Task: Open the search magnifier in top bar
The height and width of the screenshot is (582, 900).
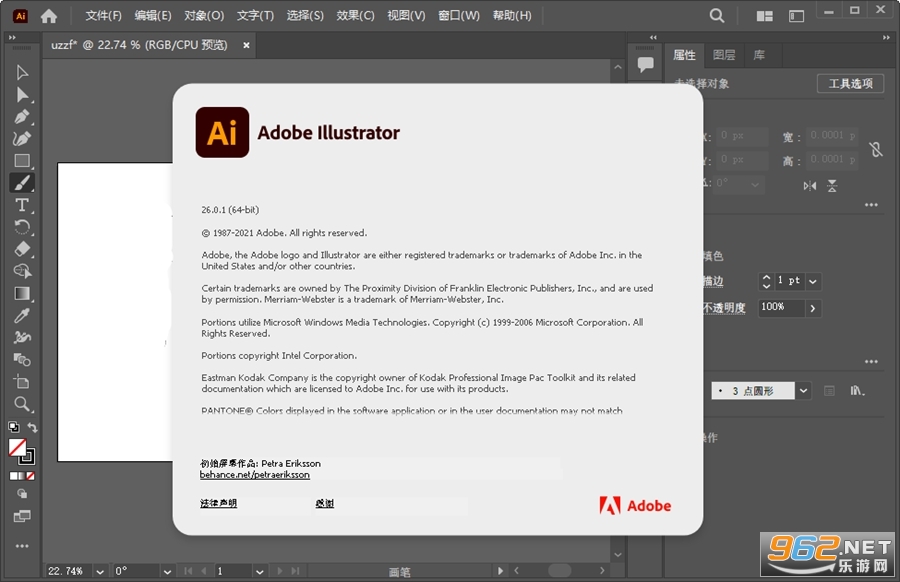Action: pyautogui.click(x=716, y=15)
